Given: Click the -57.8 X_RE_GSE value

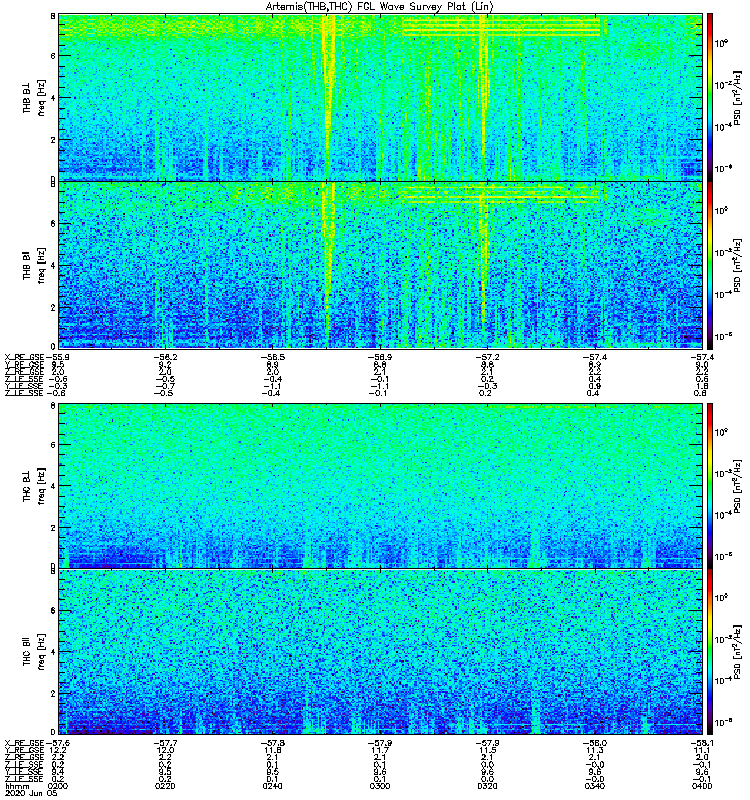Looking at the screenshot, I should click(272, 743).
